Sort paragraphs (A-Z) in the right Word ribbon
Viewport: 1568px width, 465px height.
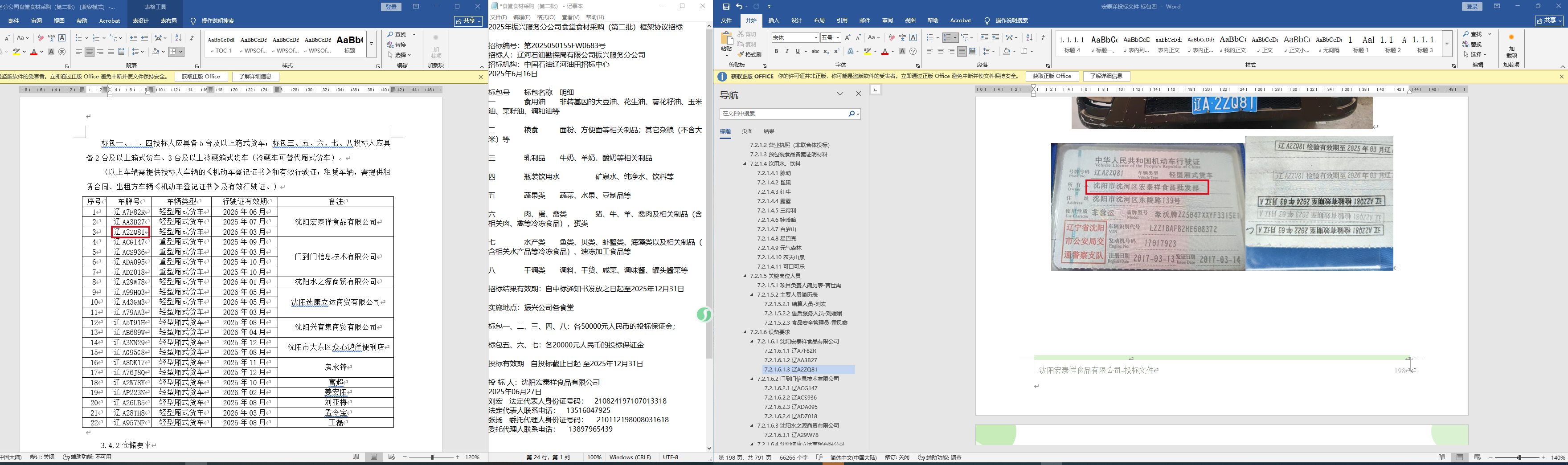(x=1029, y=38)
